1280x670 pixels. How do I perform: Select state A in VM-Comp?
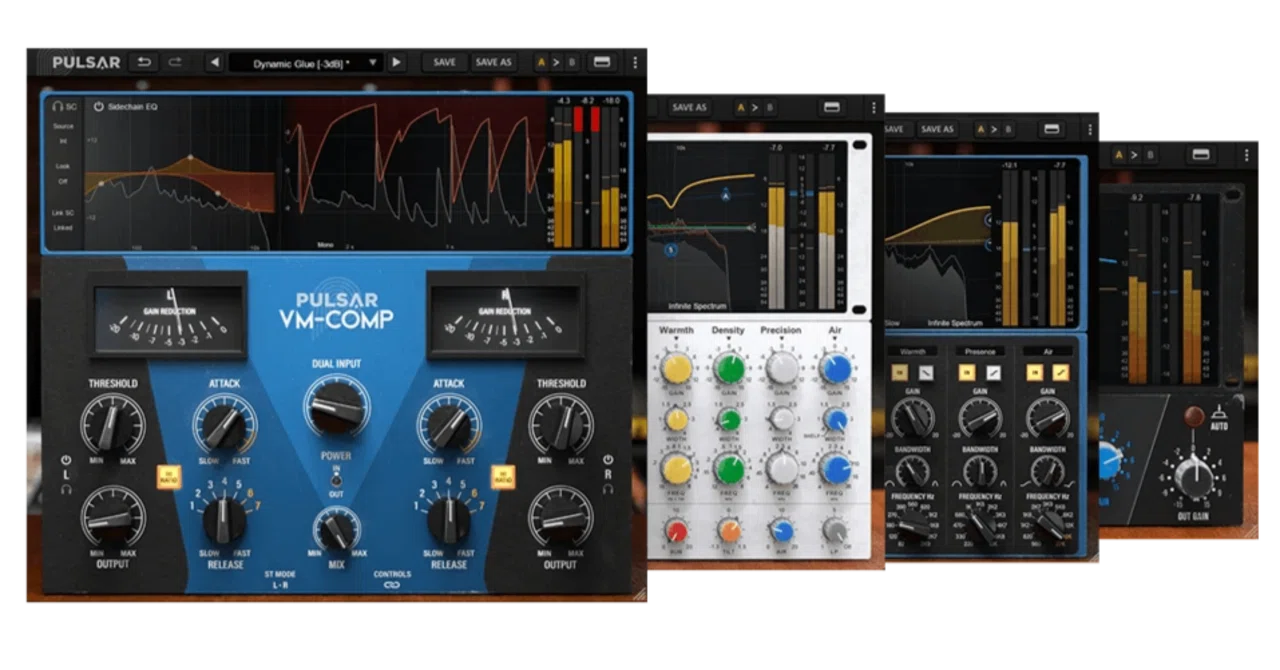(x=542, y=62)
